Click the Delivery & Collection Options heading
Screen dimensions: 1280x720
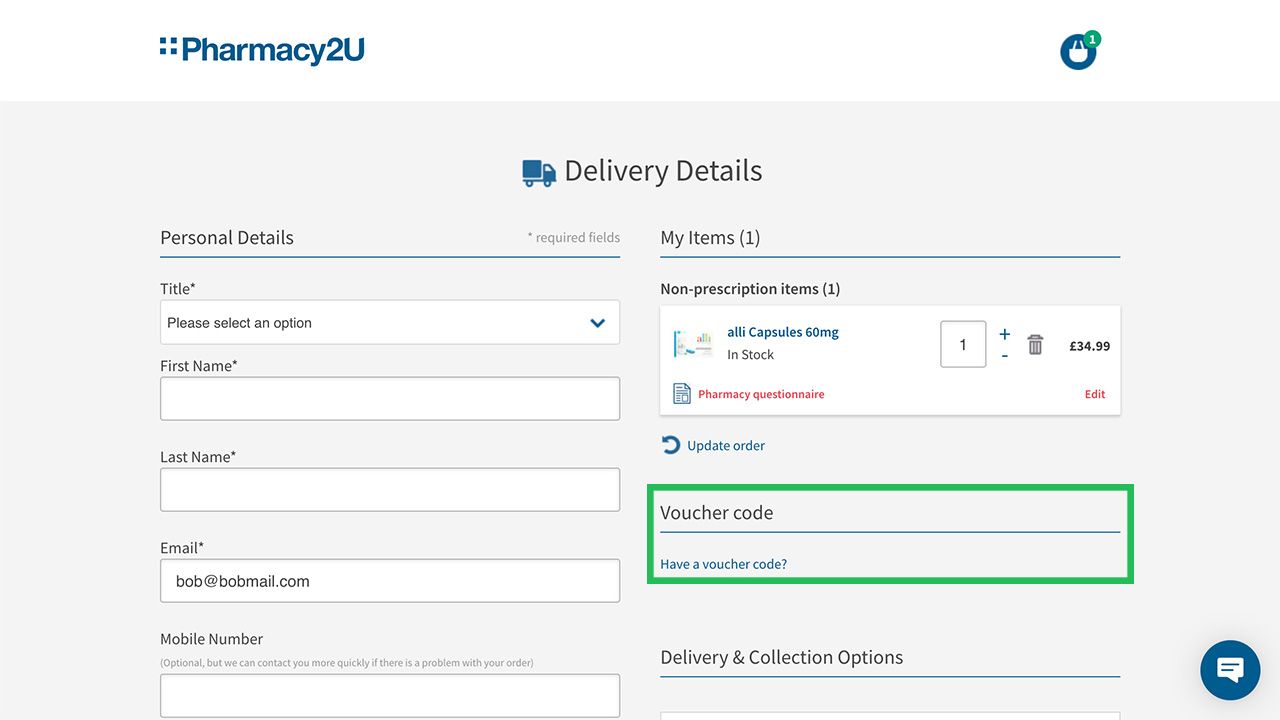tap(781, 657)
